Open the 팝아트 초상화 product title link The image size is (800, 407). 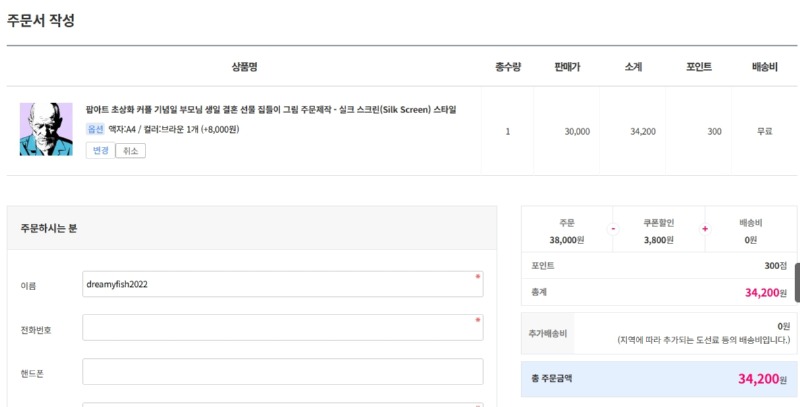[271, 110]
